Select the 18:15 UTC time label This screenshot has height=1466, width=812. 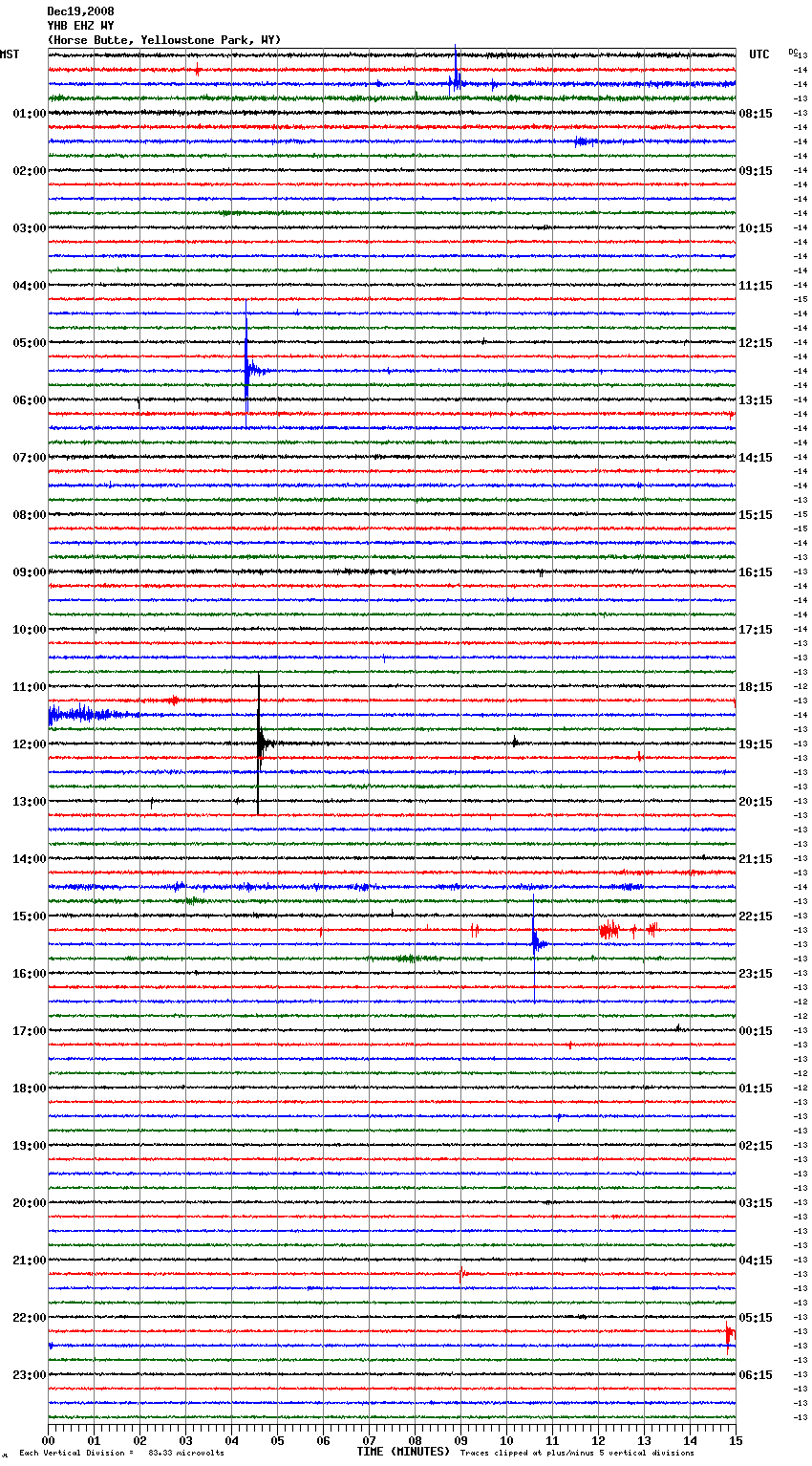click(756, 687)
